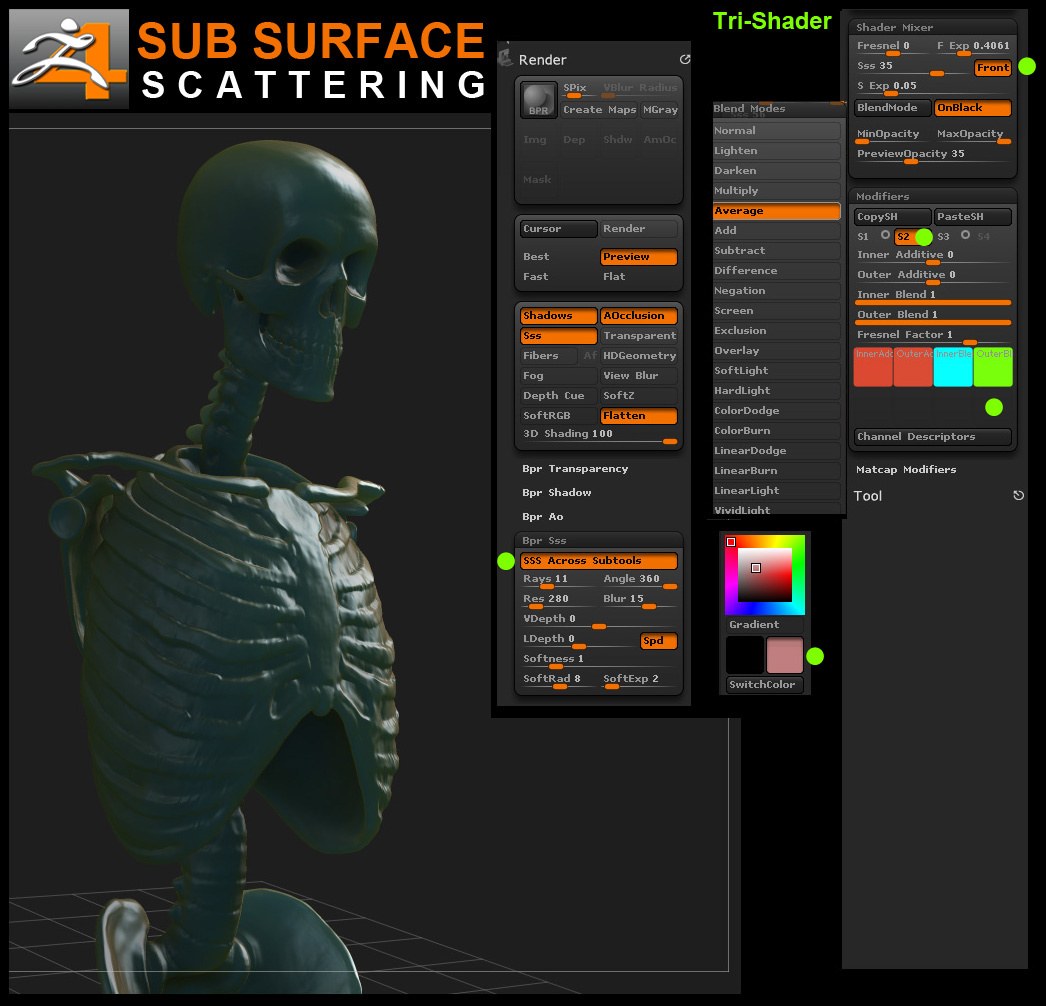Image resolution: width=1046 pixels, height=1006 pixels.
Task: Choose Difference blend mode
Action: pos(776,271)
